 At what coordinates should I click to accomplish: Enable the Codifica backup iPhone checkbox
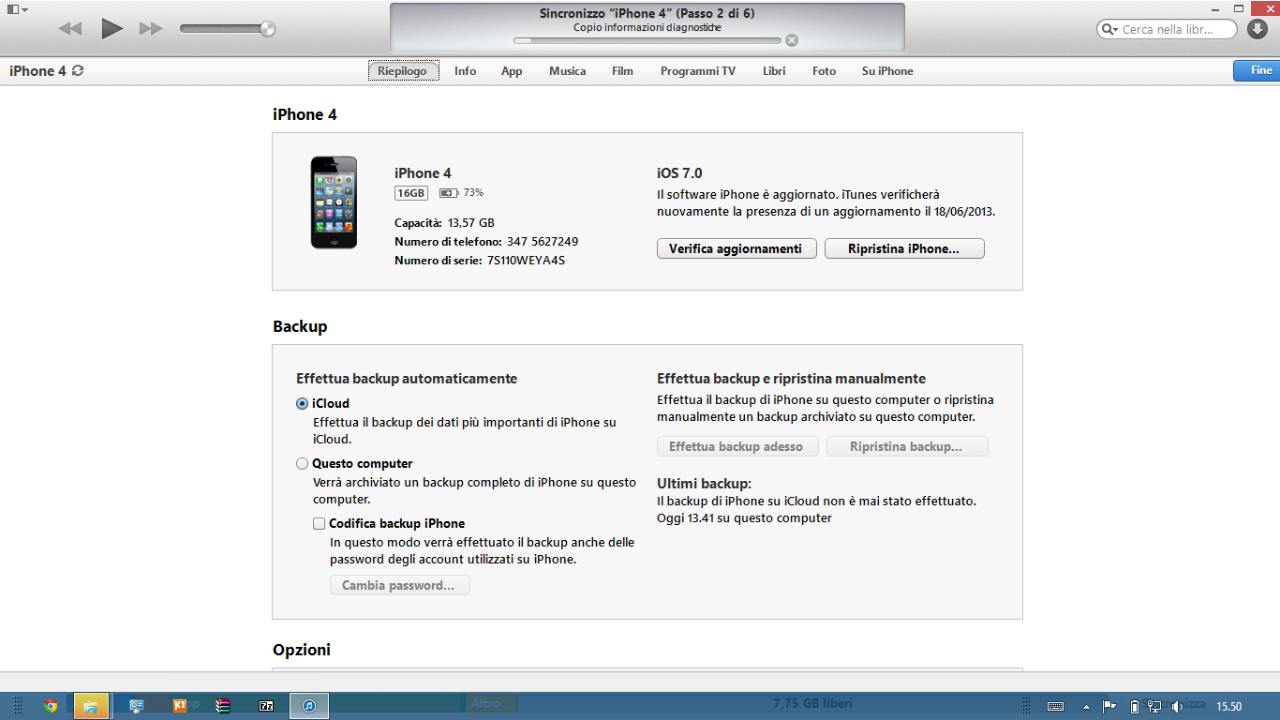tap(319, 523)
